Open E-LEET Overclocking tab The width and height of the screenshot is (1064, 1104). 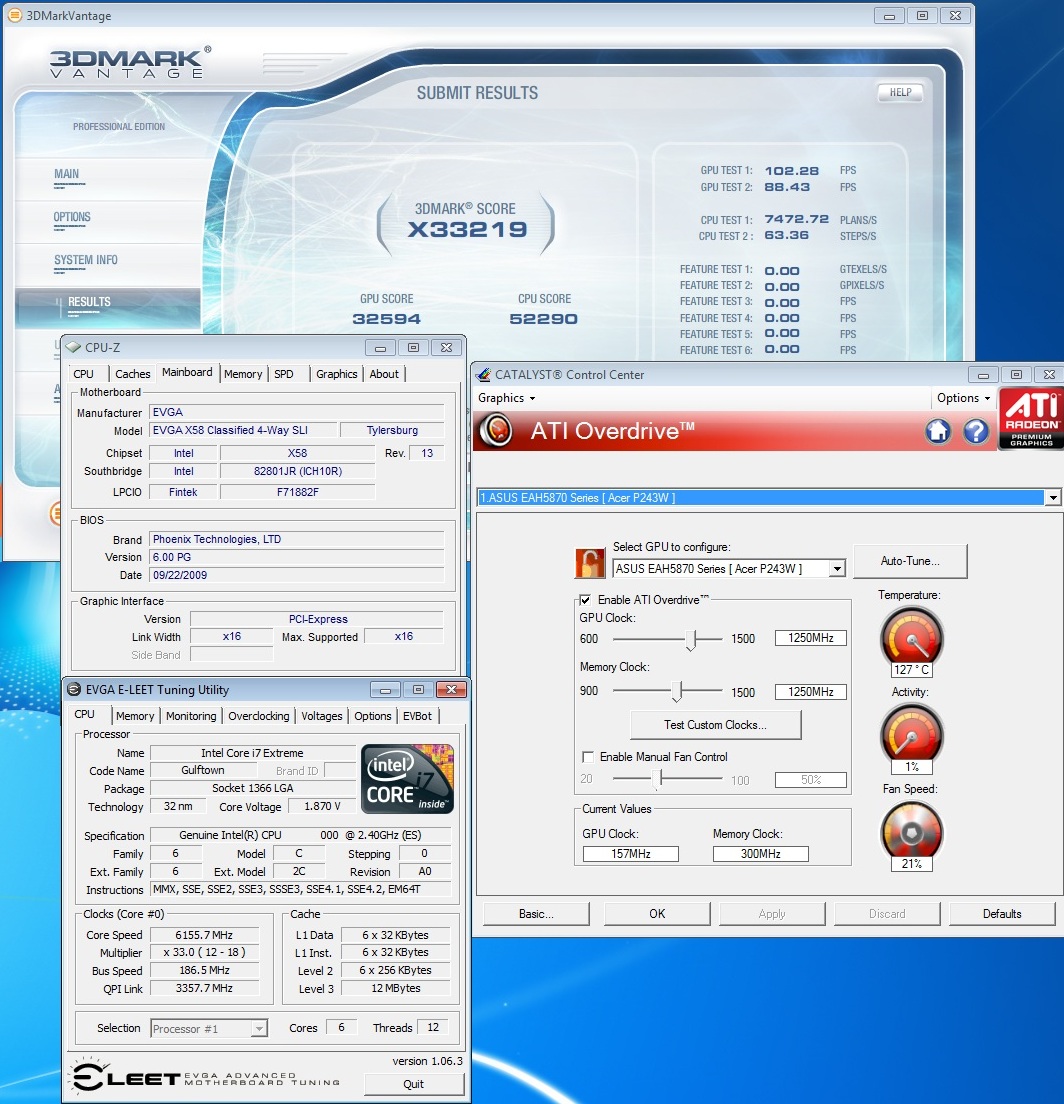(x=258, y=716)
